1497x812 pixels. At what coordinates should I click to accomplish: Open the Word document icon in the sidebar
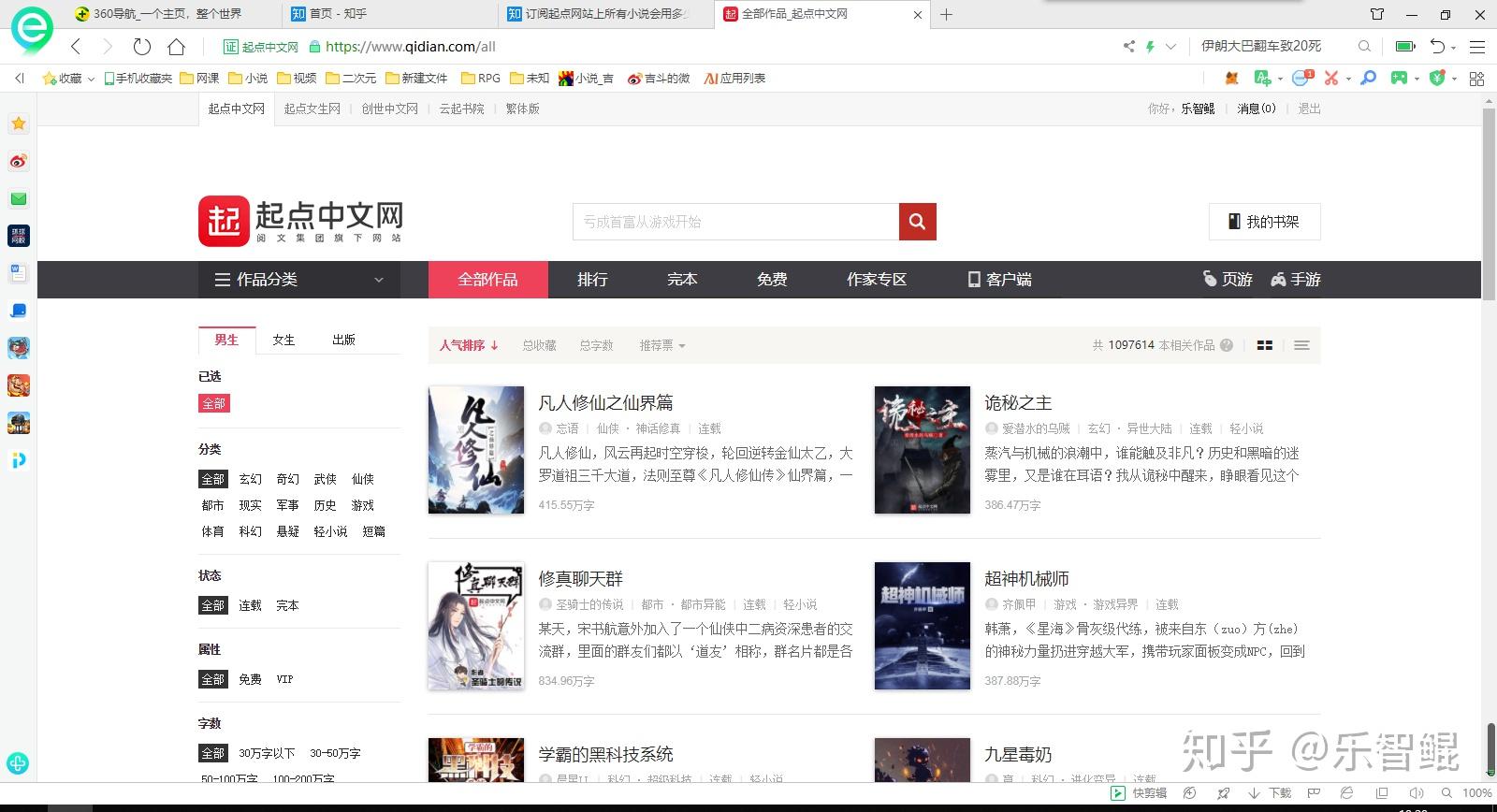pos(18,273)
